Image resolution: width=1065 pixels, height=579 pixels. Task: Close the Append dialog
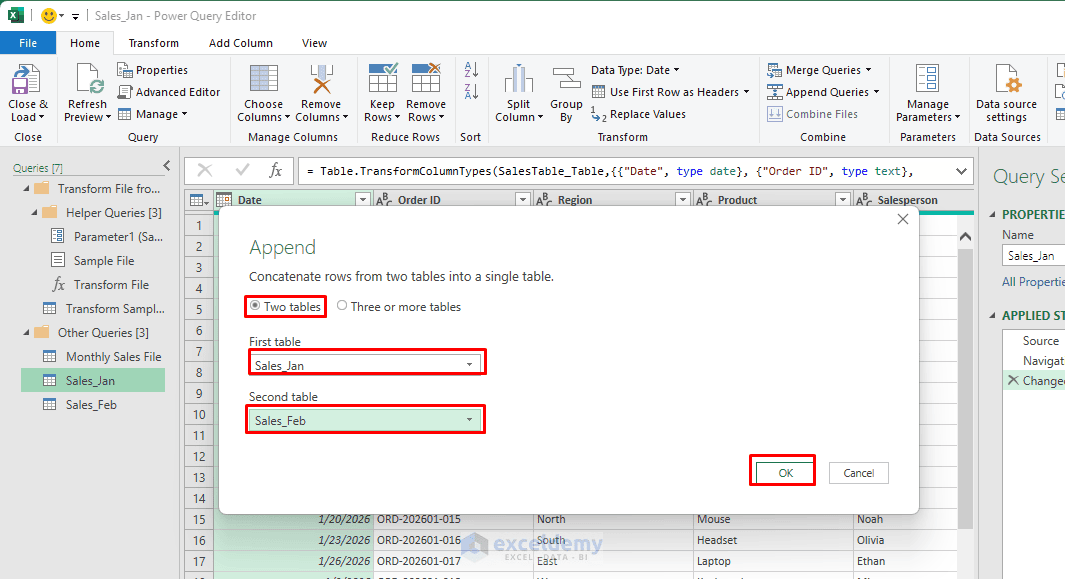coord(903,219)
